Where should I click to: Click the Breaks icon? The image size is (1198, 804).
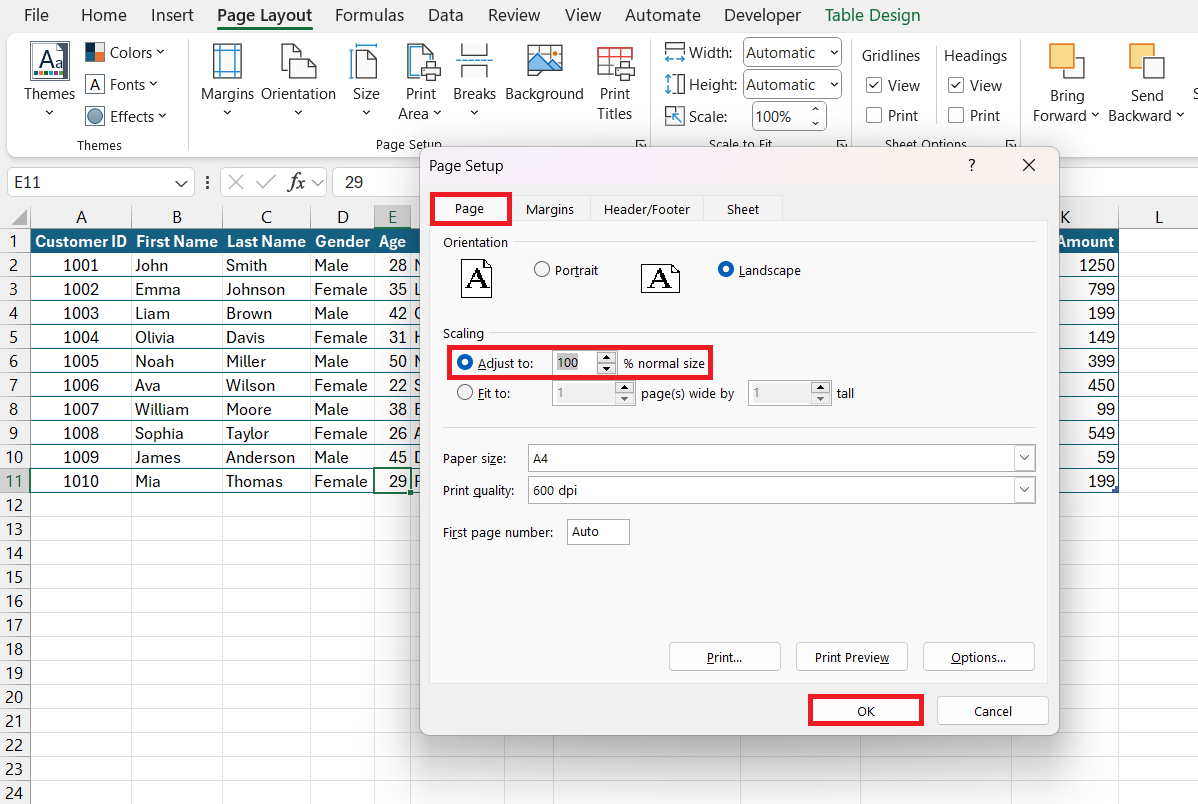tap(474, 62)
